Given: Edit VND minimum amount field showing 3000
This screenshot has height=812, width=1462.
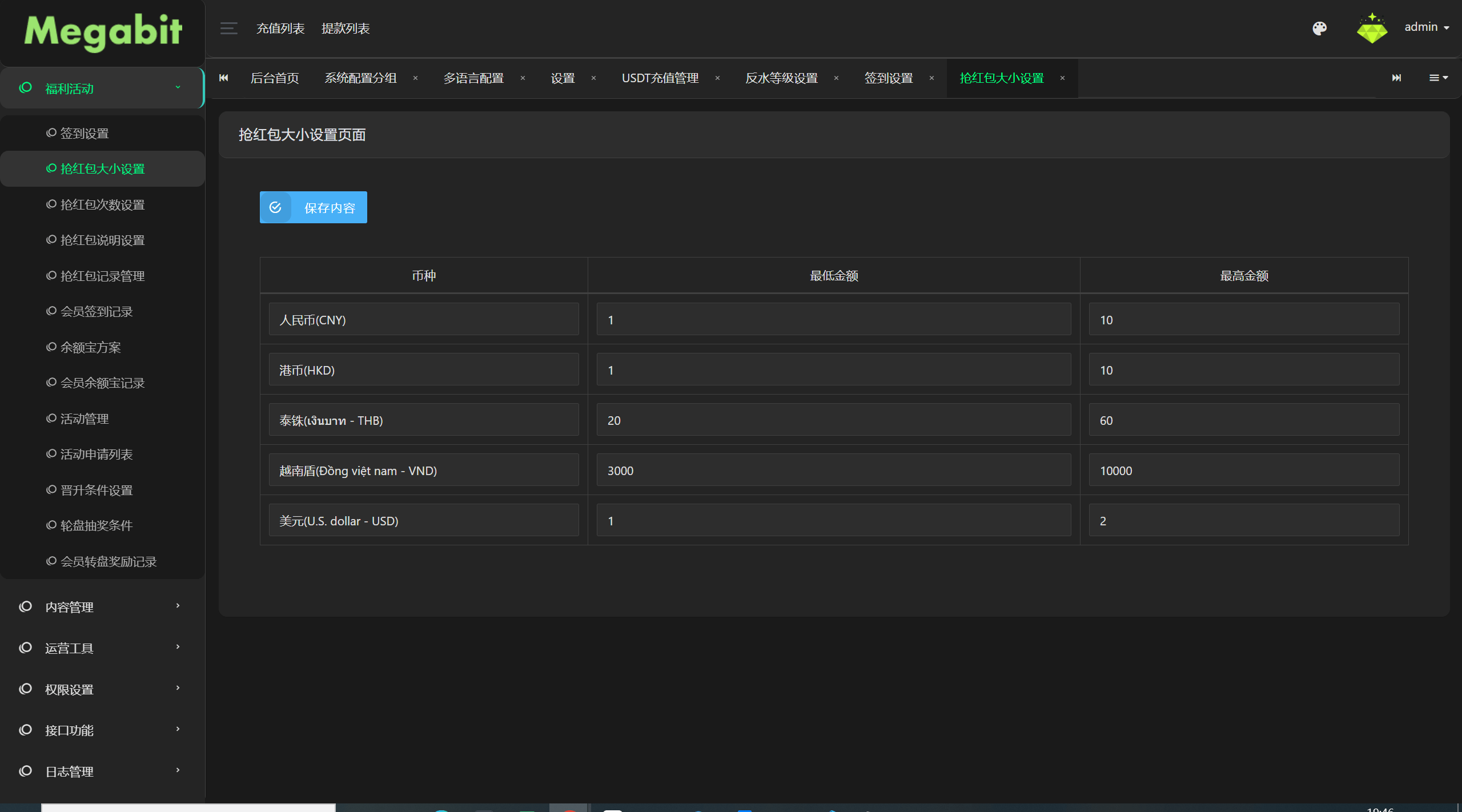Looking at the screenshot, I should tap(834, 470).
